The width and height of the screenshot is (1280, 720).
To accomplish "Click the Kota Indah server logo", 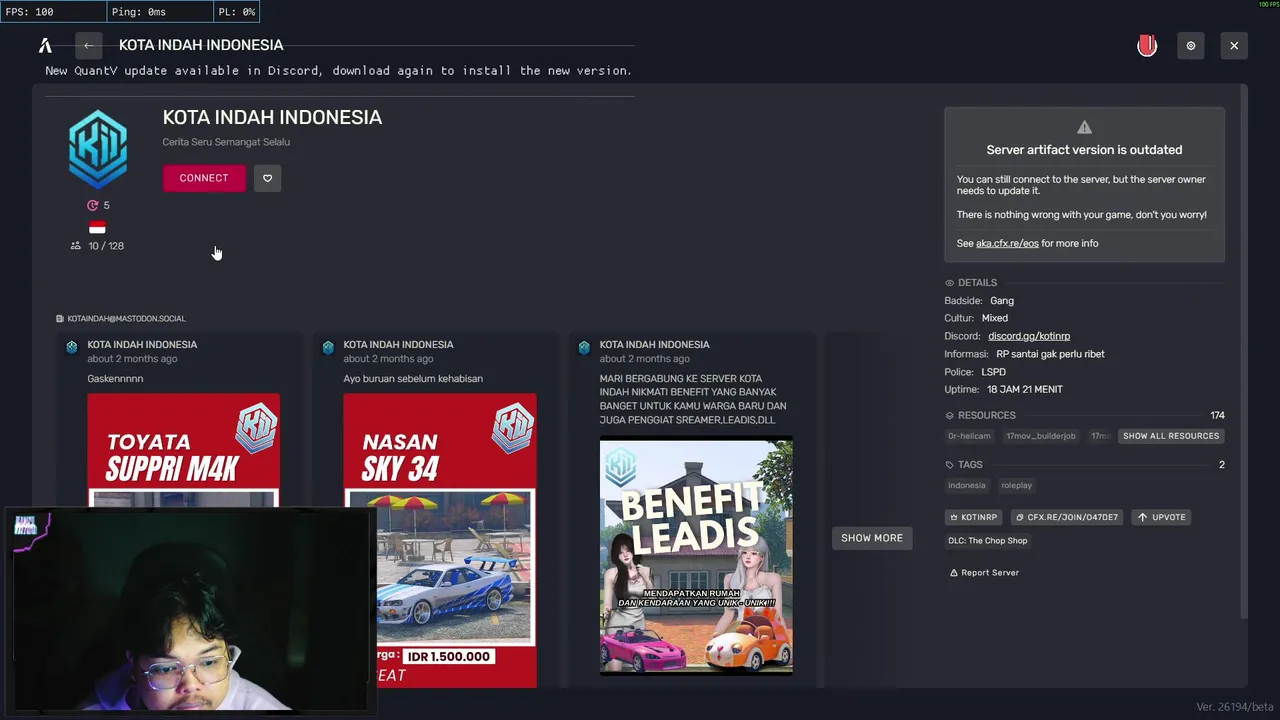I will point(98,149).
